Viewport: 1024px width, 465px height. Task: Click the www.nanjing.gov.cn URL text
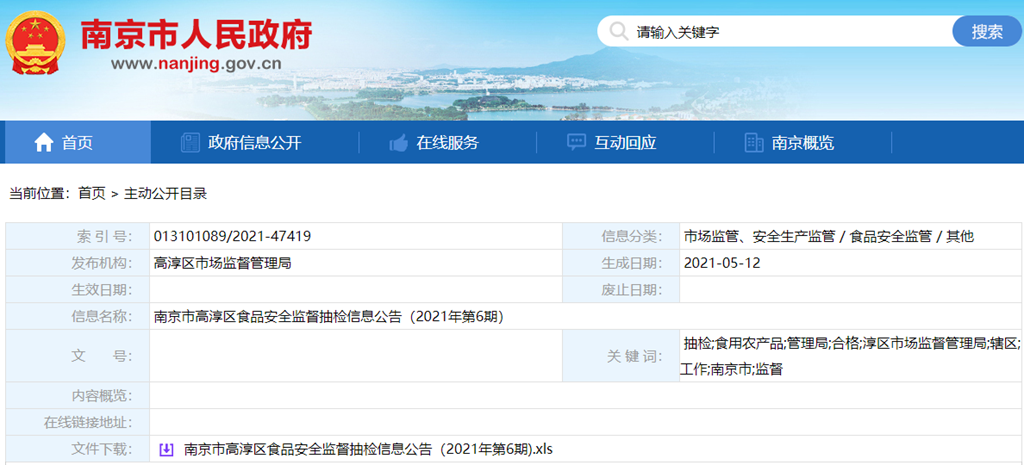coord(196,64)
